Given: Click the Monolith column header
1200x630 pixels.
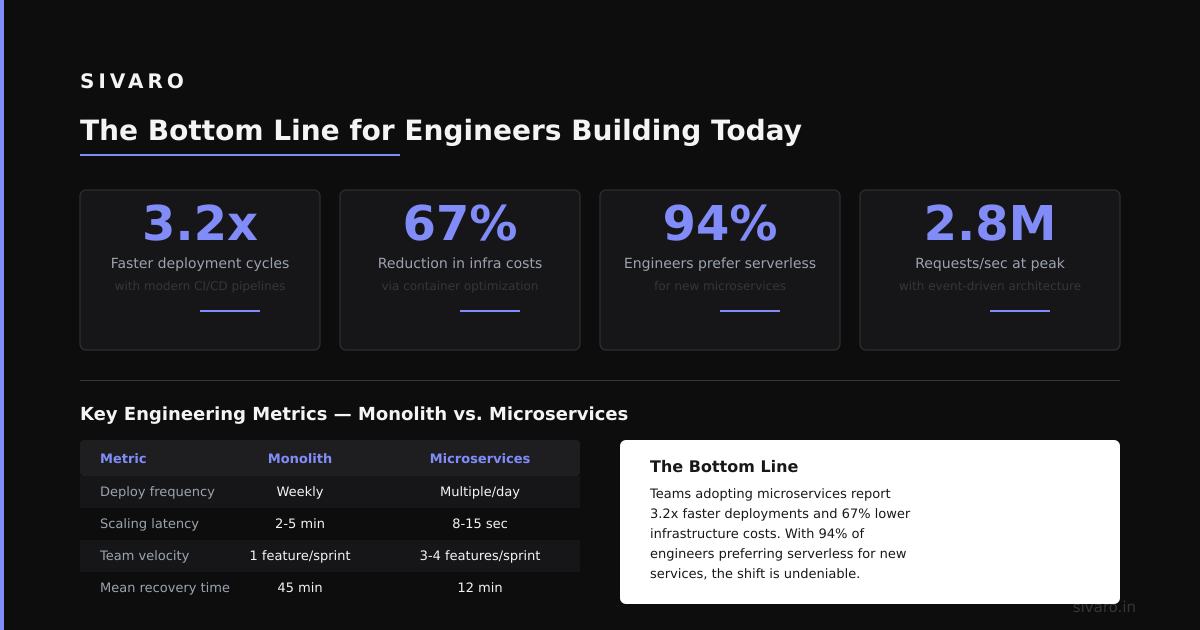Looking at the screenshot, I should tap(300, 459).
